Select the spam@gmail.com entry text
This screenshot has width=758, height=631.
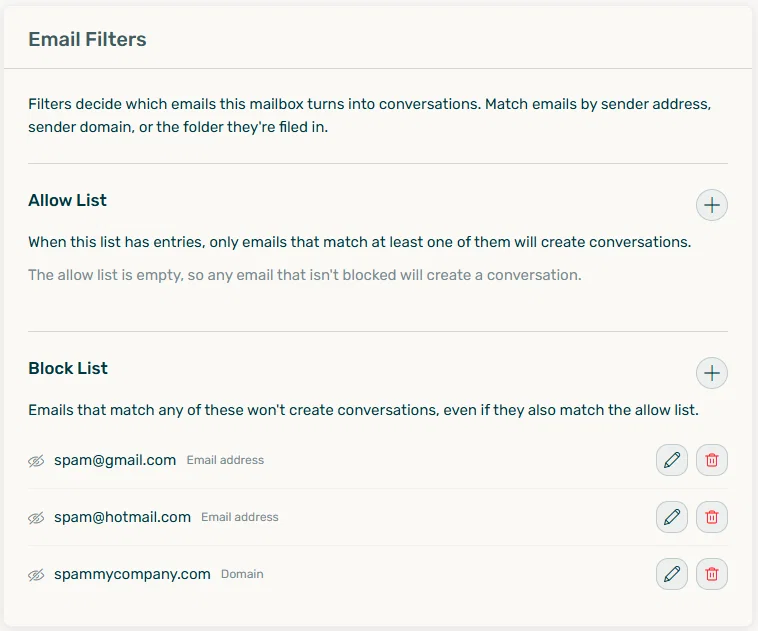pos(115,460)
